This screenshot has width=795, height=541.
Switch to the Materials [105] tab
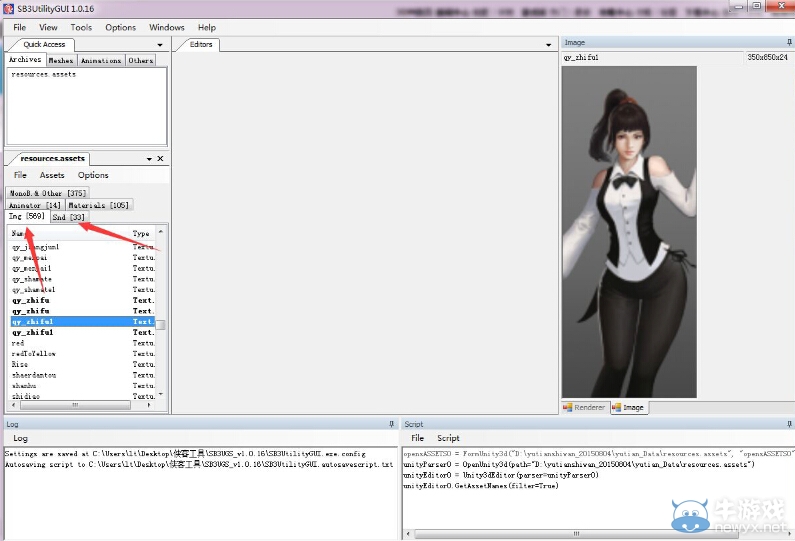coord(98,205)
